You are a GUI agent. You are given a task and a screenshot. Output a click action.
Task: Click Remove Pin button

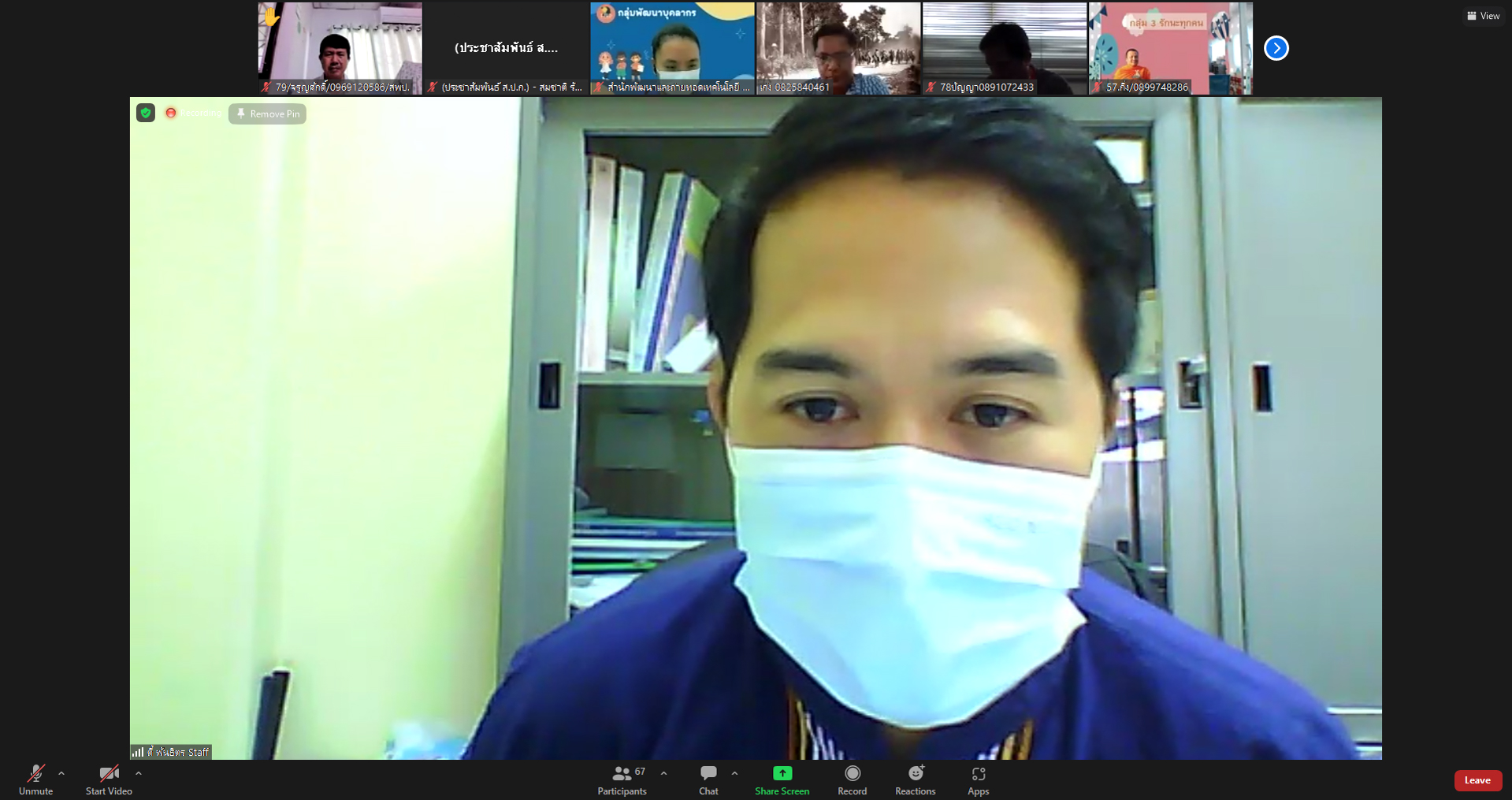[x=267, y=113]
